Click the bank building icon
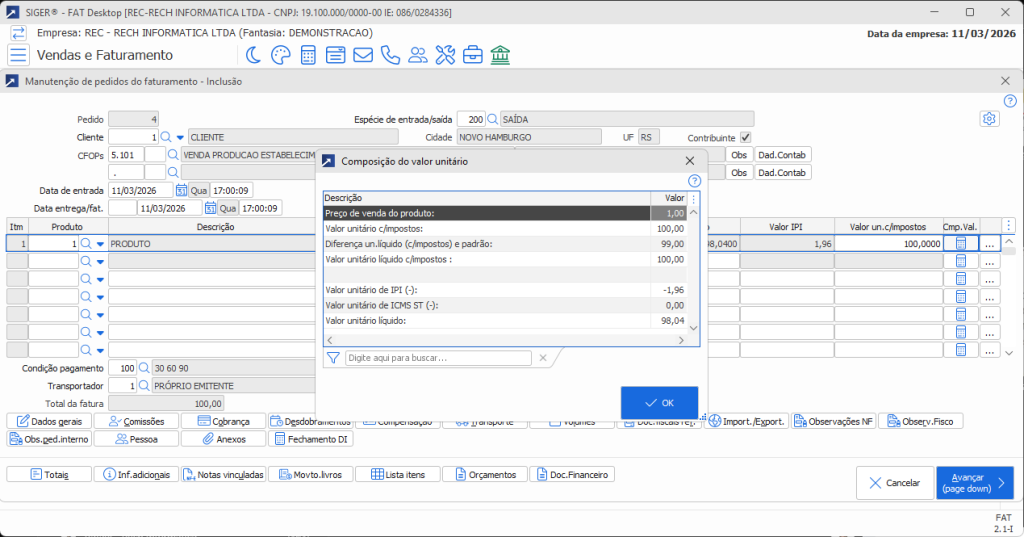Screen dimensions: 1024x537 [x=501, y=55]
